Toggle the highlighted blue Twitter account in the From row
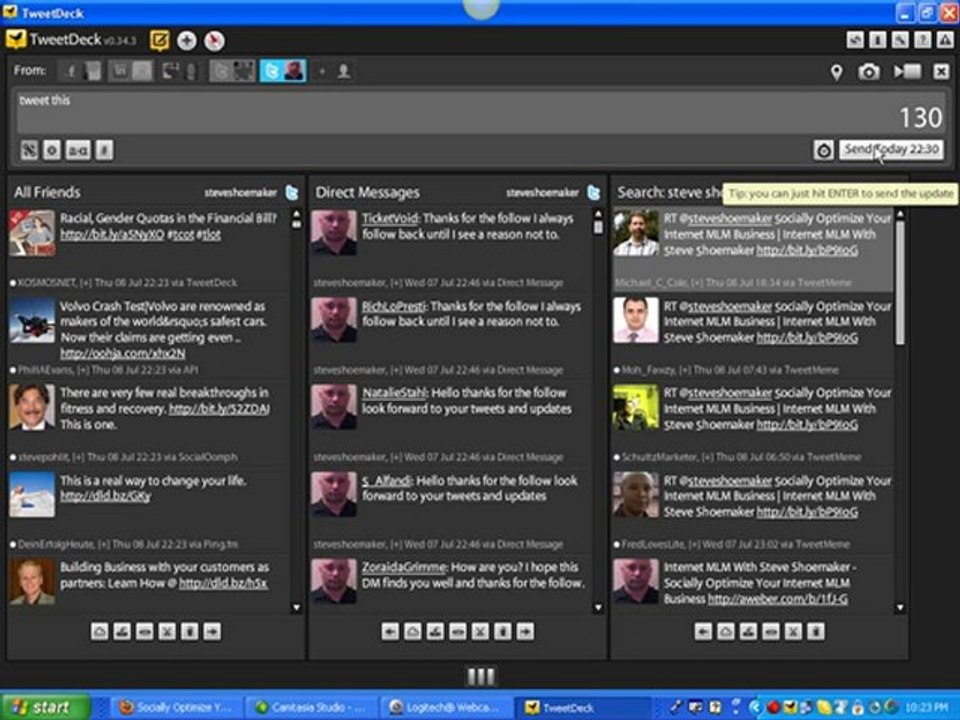The height and width of the screenshot is (720, 960). click(x=283, y=71)
